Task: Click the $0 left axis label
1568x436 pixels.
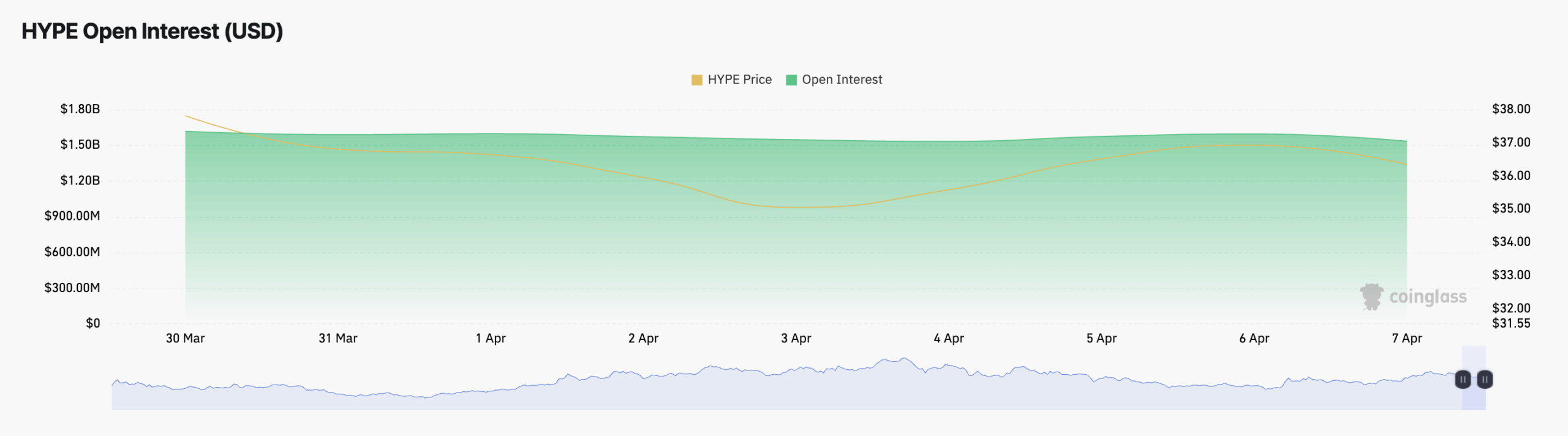Action: [93, 323]
